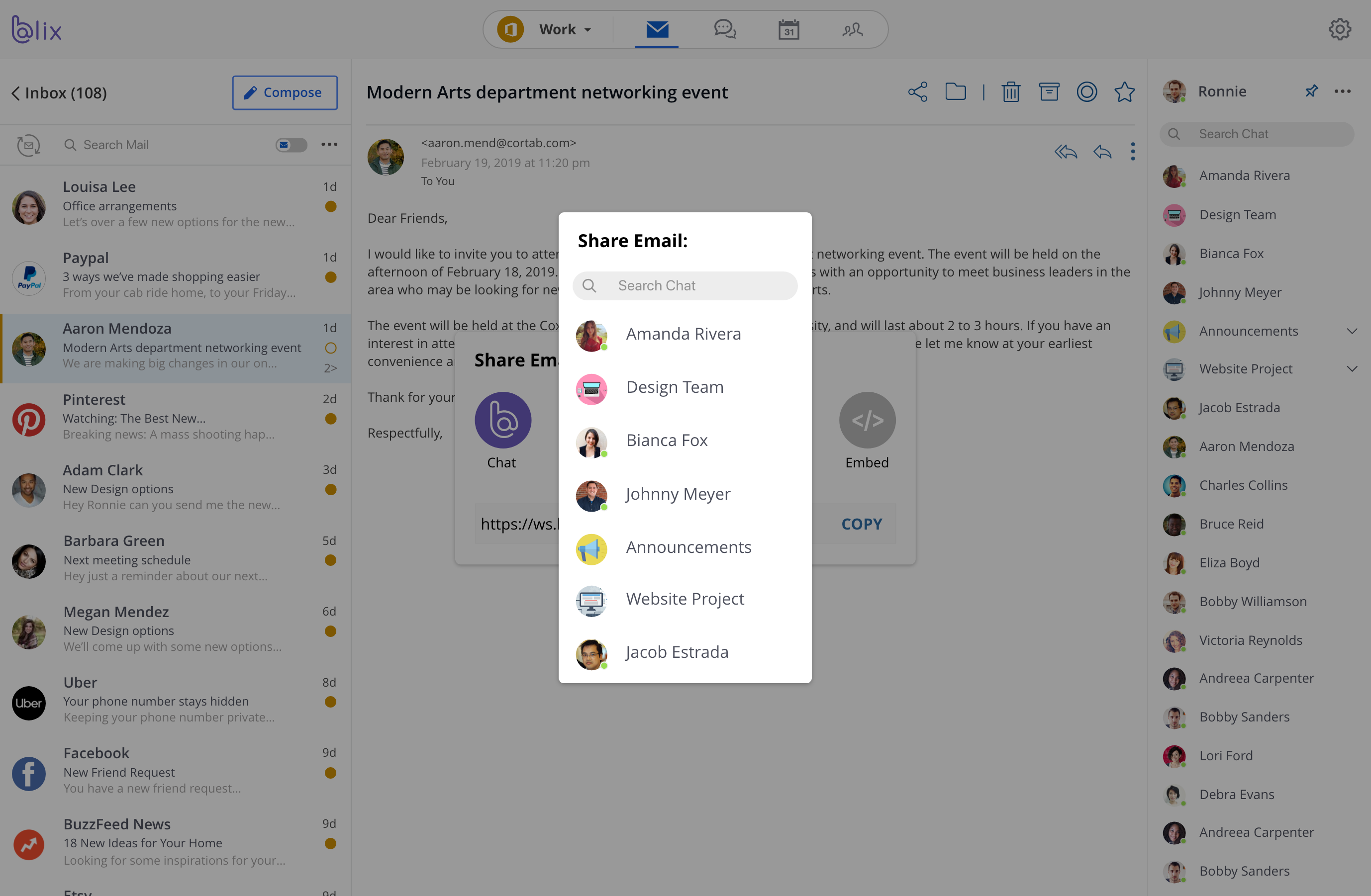Expand the Aaron Mendoza thread count

tap(330, 368)
